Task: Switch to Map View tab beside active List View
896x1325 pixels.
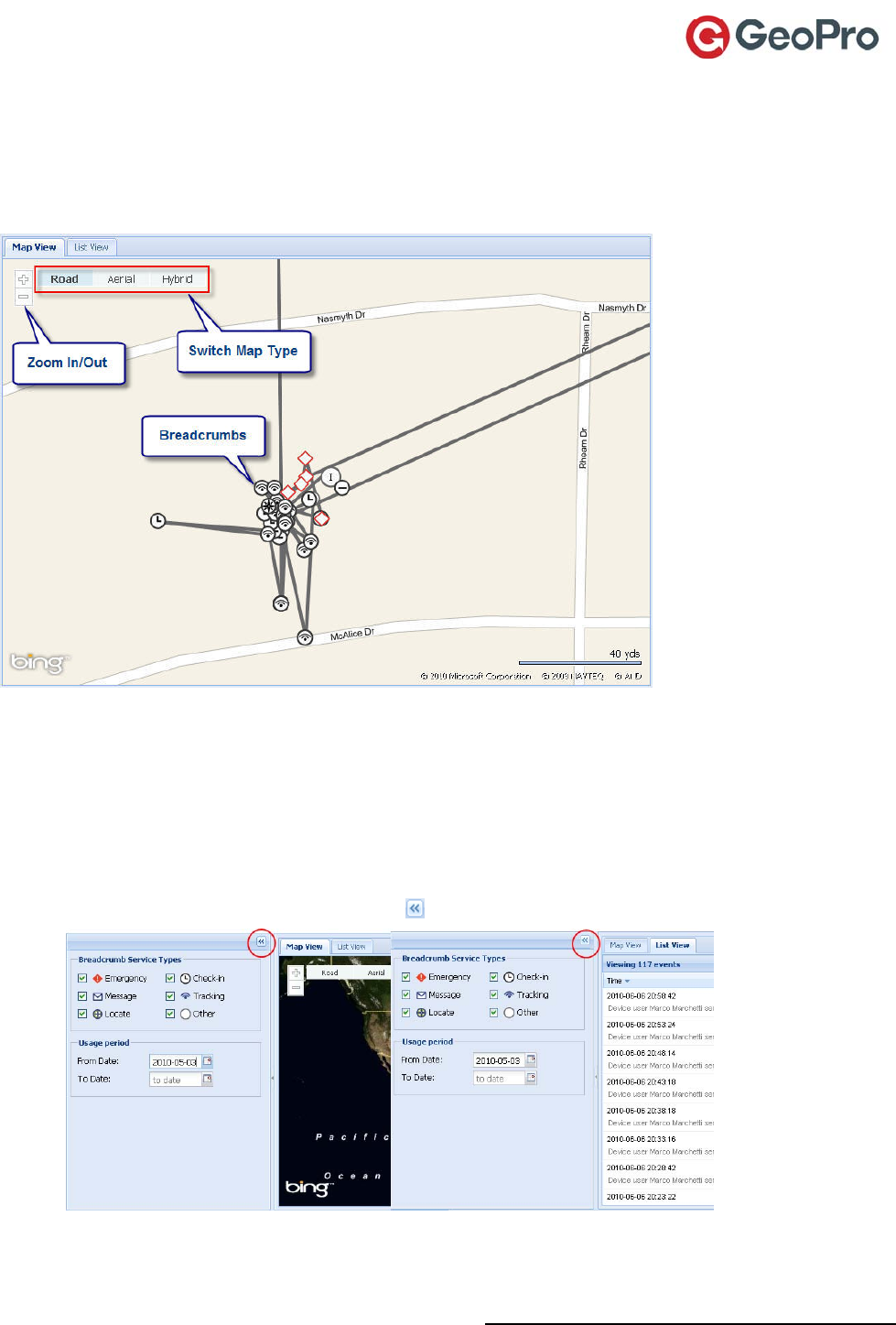Action: click(x=626, y=945)
